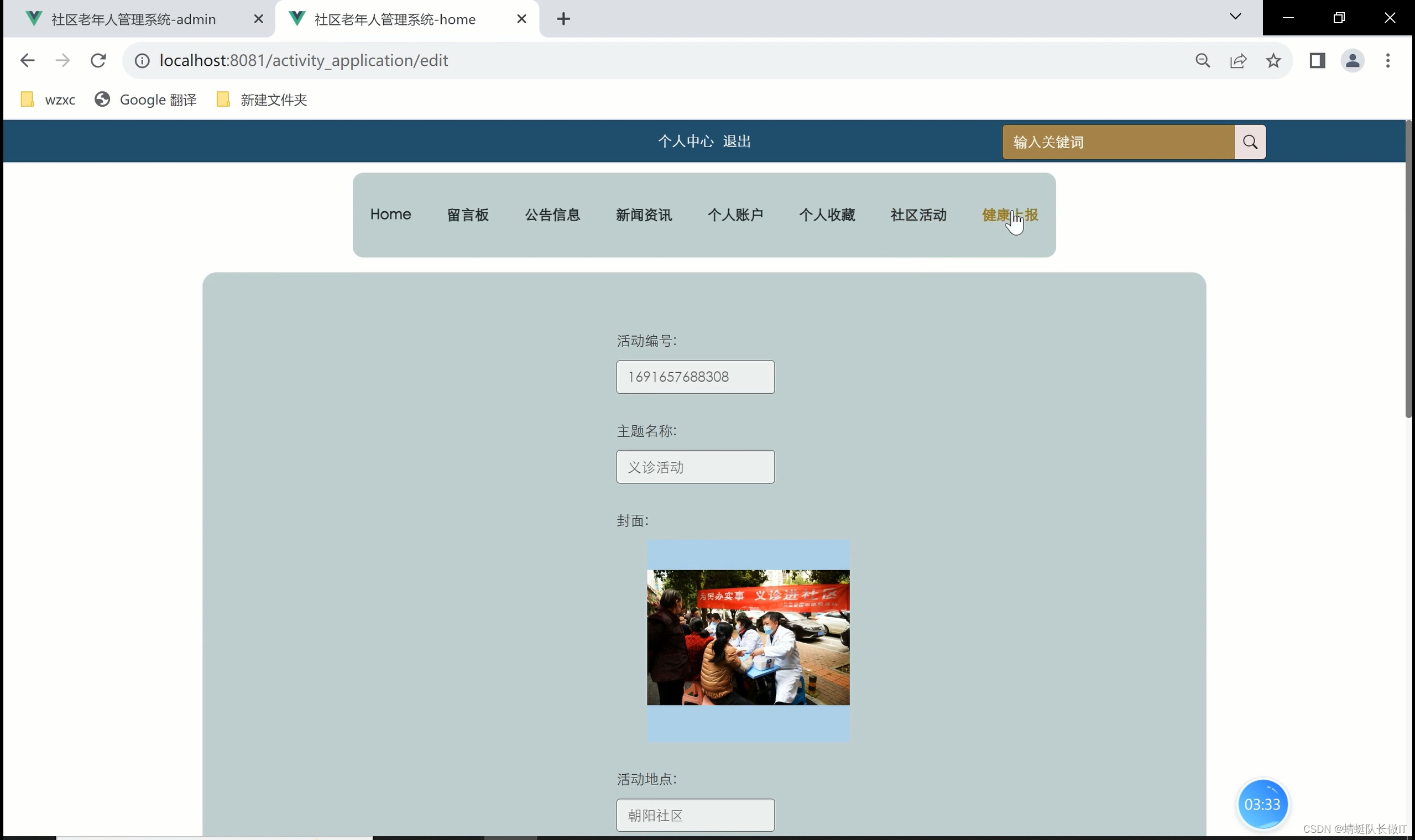Open Chrome three-dot menu
The height and width of the screenshot is (840, 1415).
[1387, 61]
